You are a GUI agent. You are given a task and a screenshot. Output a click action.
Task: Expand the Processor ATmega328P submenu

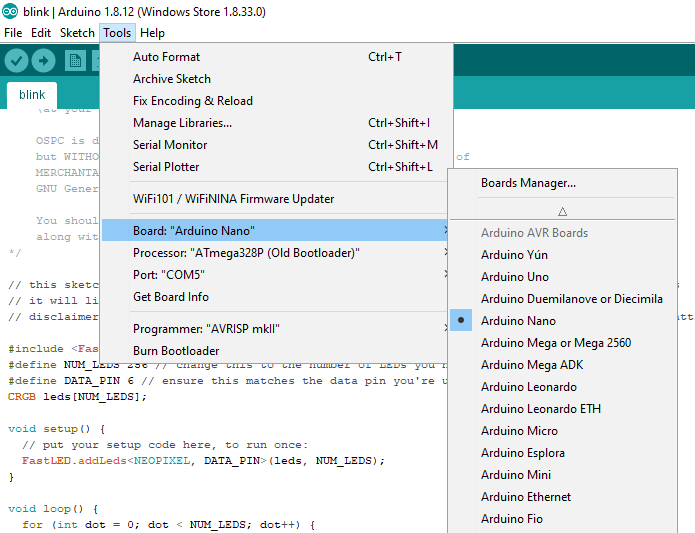[x=274, y=253]
